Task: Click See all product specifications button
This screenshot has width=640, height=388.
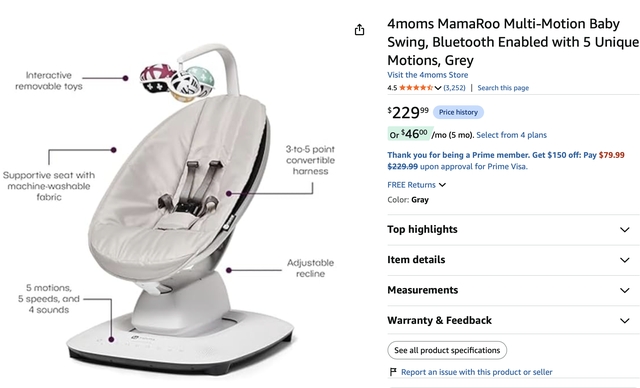Action: [447, 350]
